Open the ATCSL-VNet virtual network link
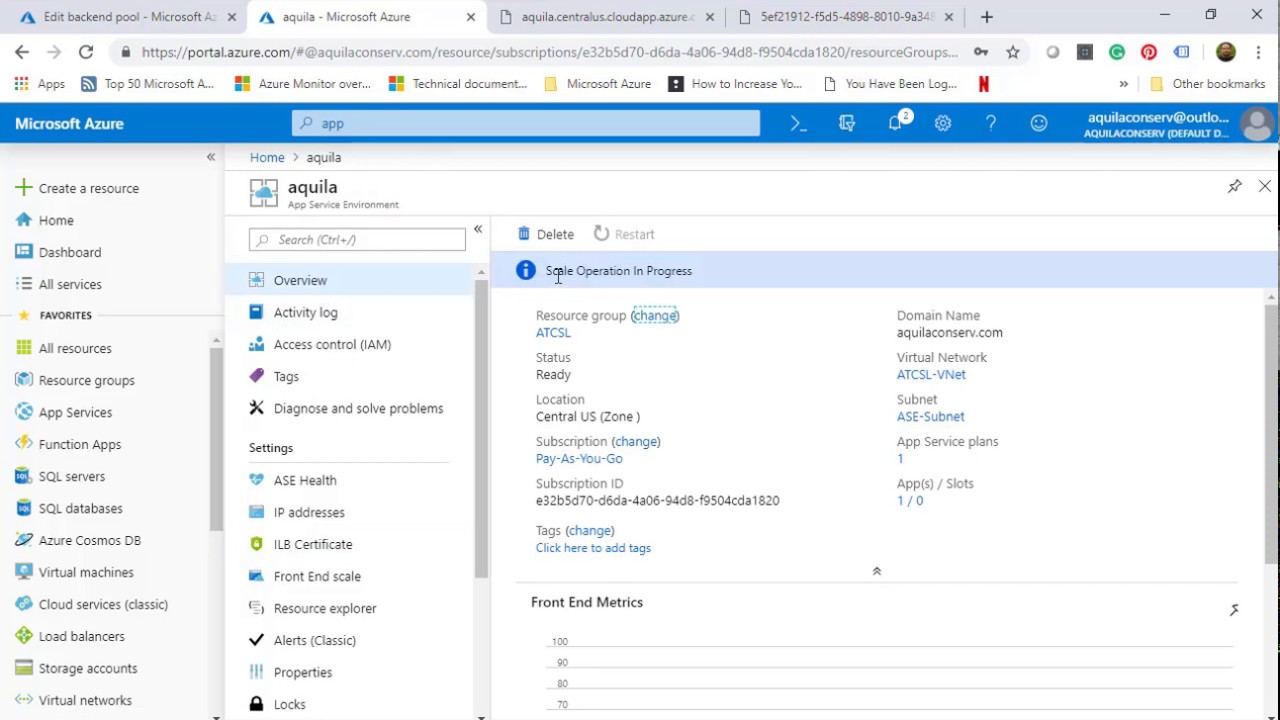The height and width of the screenshot is (720, 1280). tap(931, 374)
